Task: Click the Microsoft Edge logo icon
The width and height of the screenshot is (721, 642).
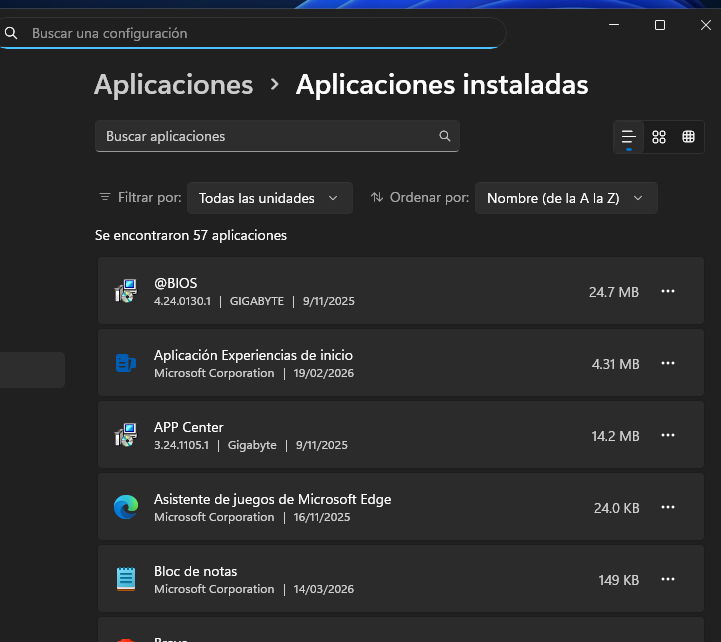Action: click(x=126, y=507)
